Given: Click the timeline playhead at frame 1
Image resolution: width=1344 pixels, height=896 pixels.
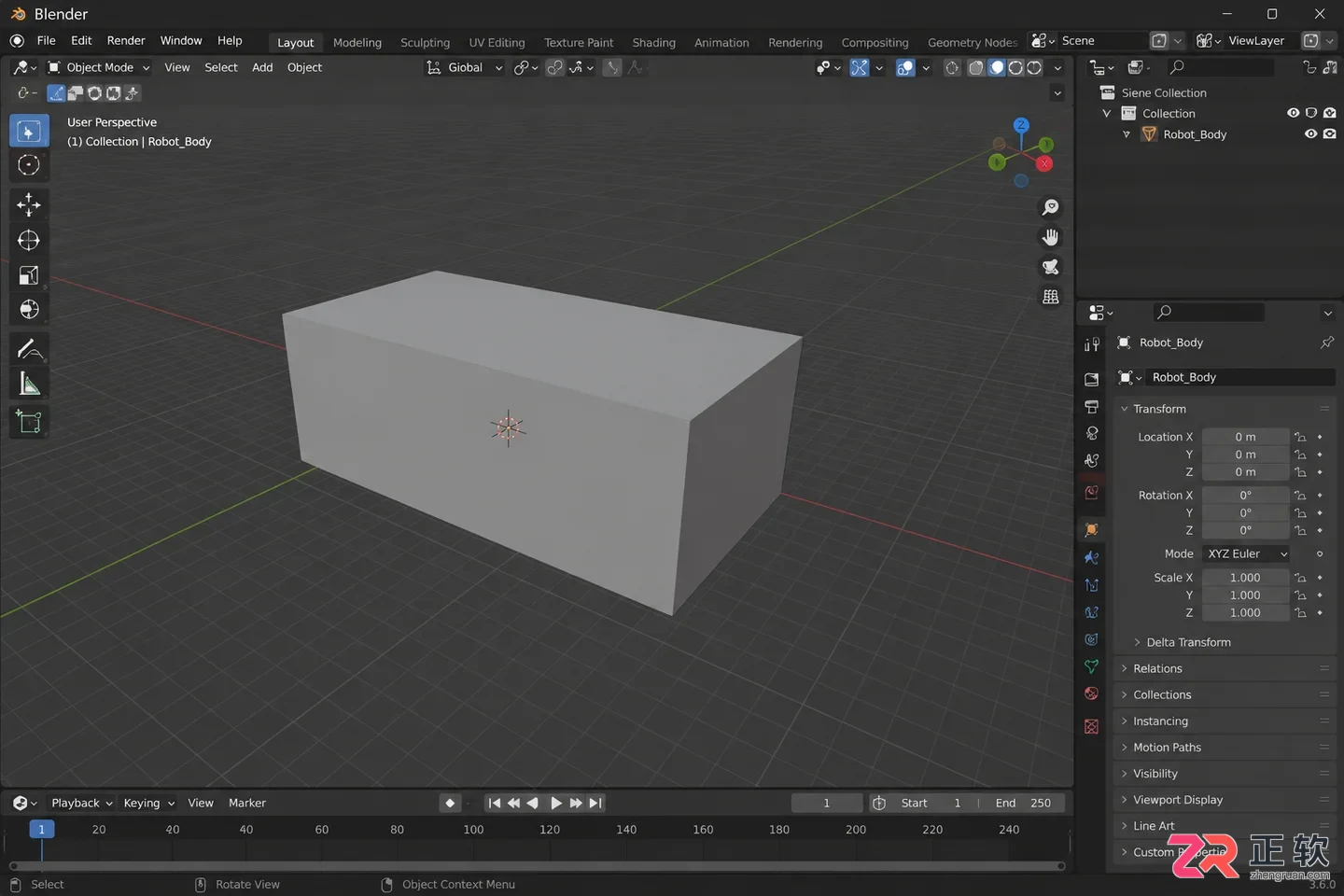Looking at the screenshot, I should [x=41, y=830].
